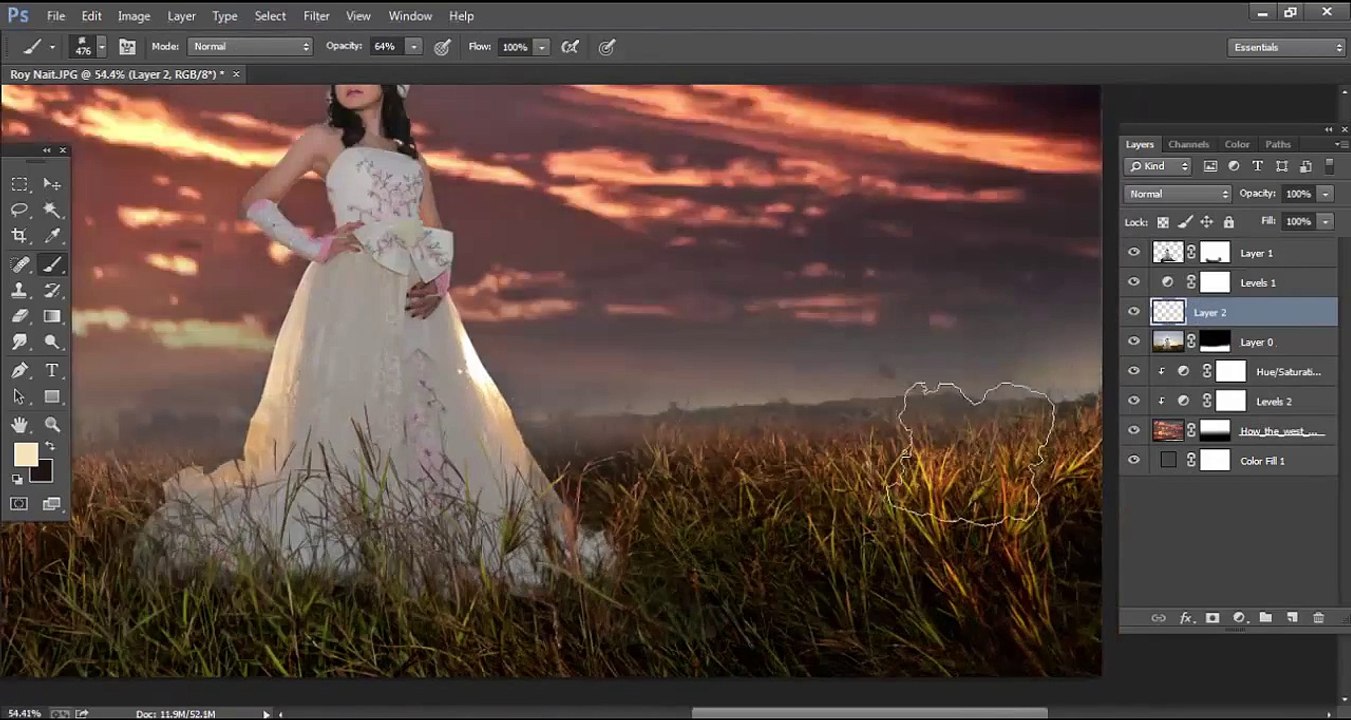Open the brush preset picker arrow
Screen dimensions: 1351x720
tap(102, 47)
